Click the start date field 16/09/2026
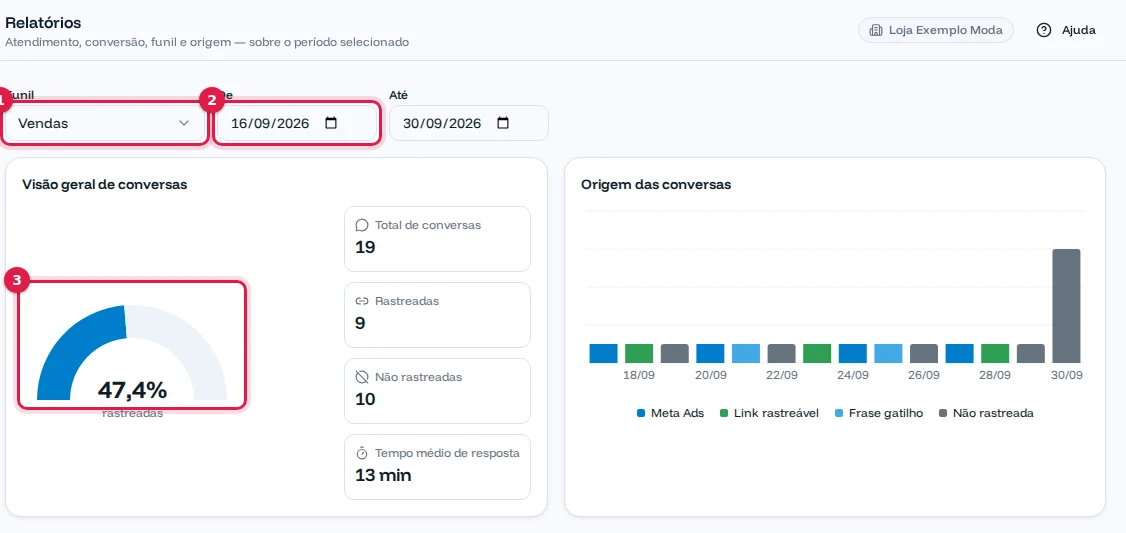1126x533 pixels. click(297, 124)
